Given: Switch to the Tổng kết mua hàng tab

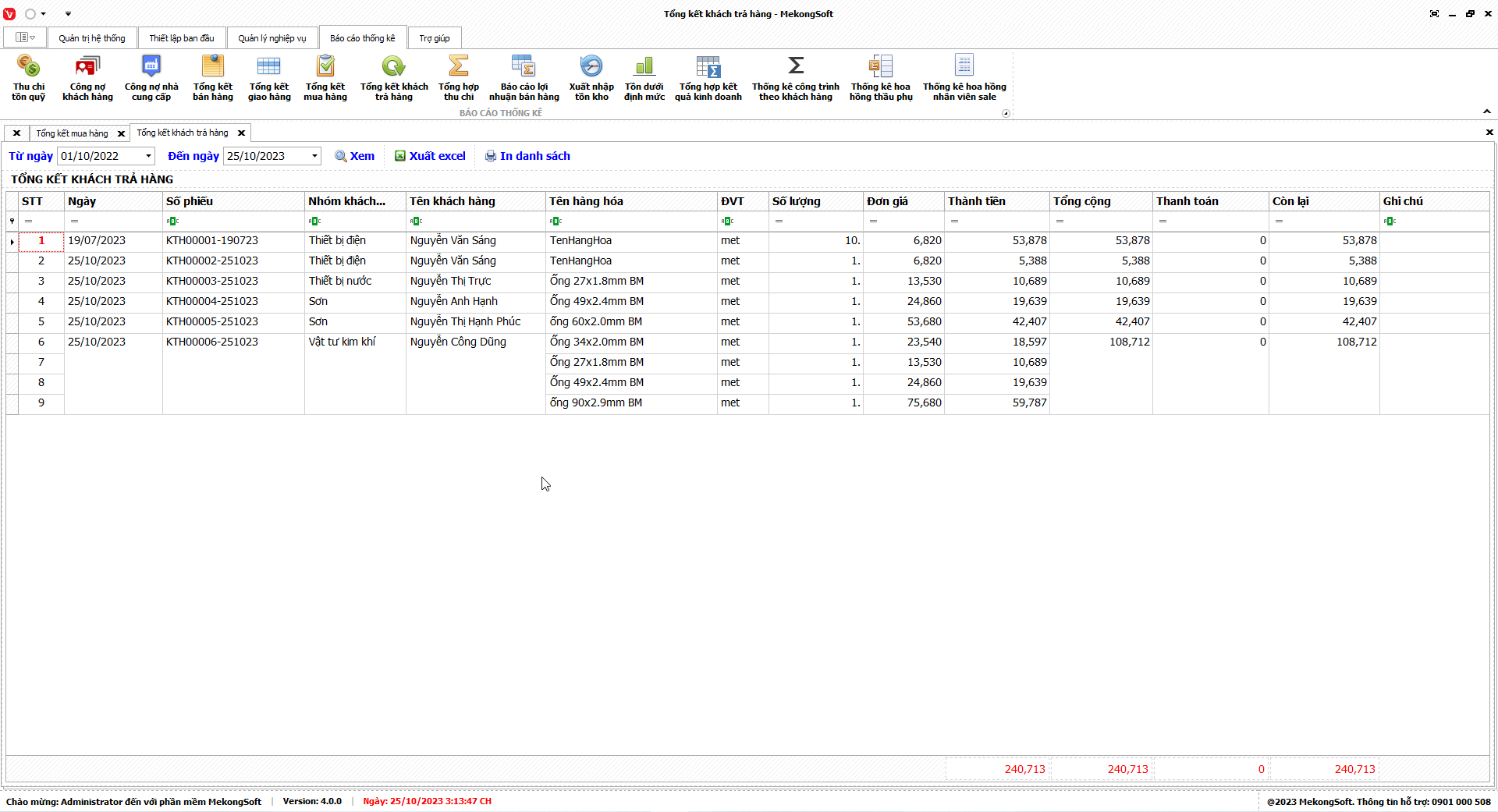Looking at the screenshot, I should point(72,133).
